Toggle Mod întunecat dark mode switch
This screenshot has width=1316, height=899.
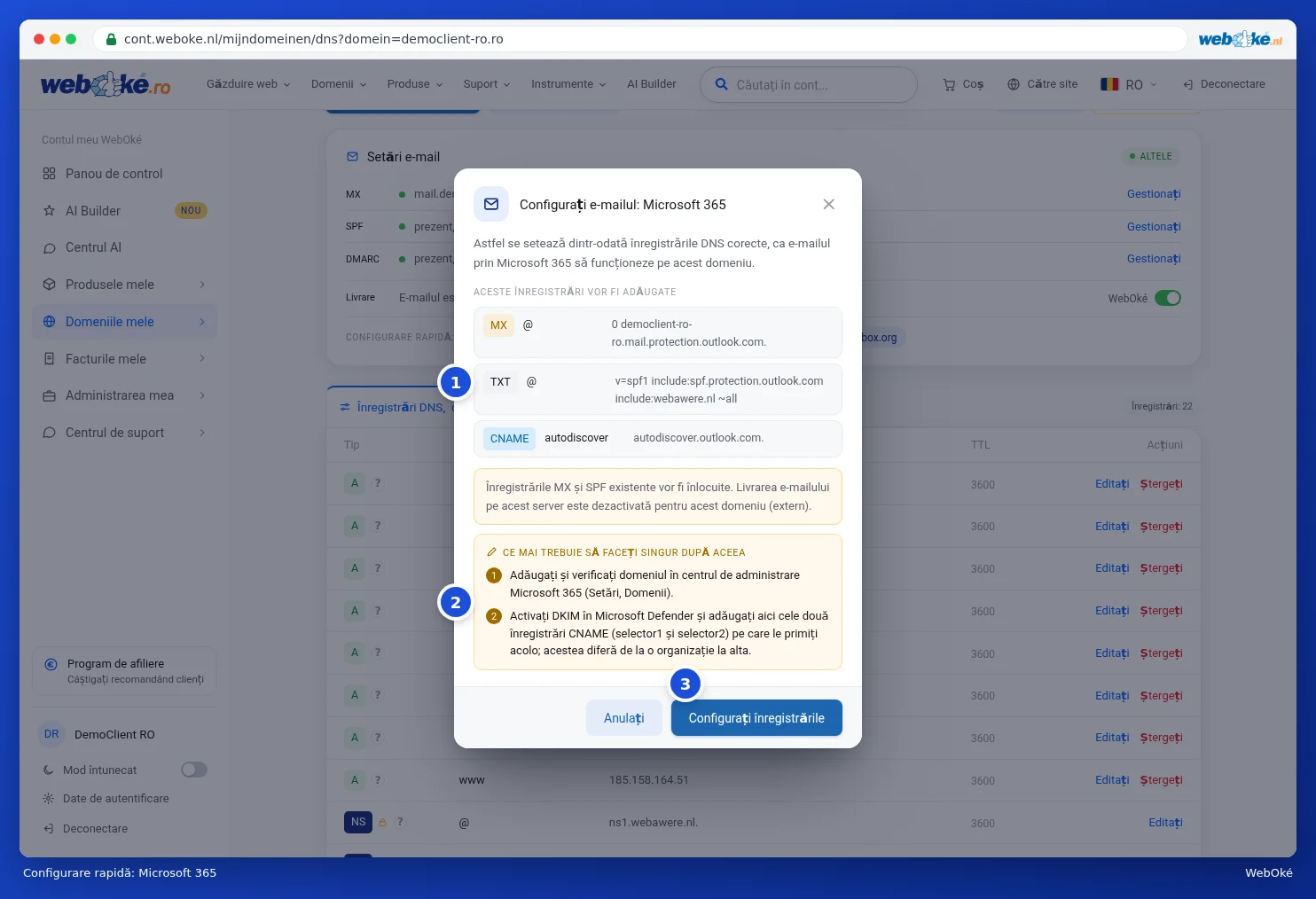coord(194,770)
